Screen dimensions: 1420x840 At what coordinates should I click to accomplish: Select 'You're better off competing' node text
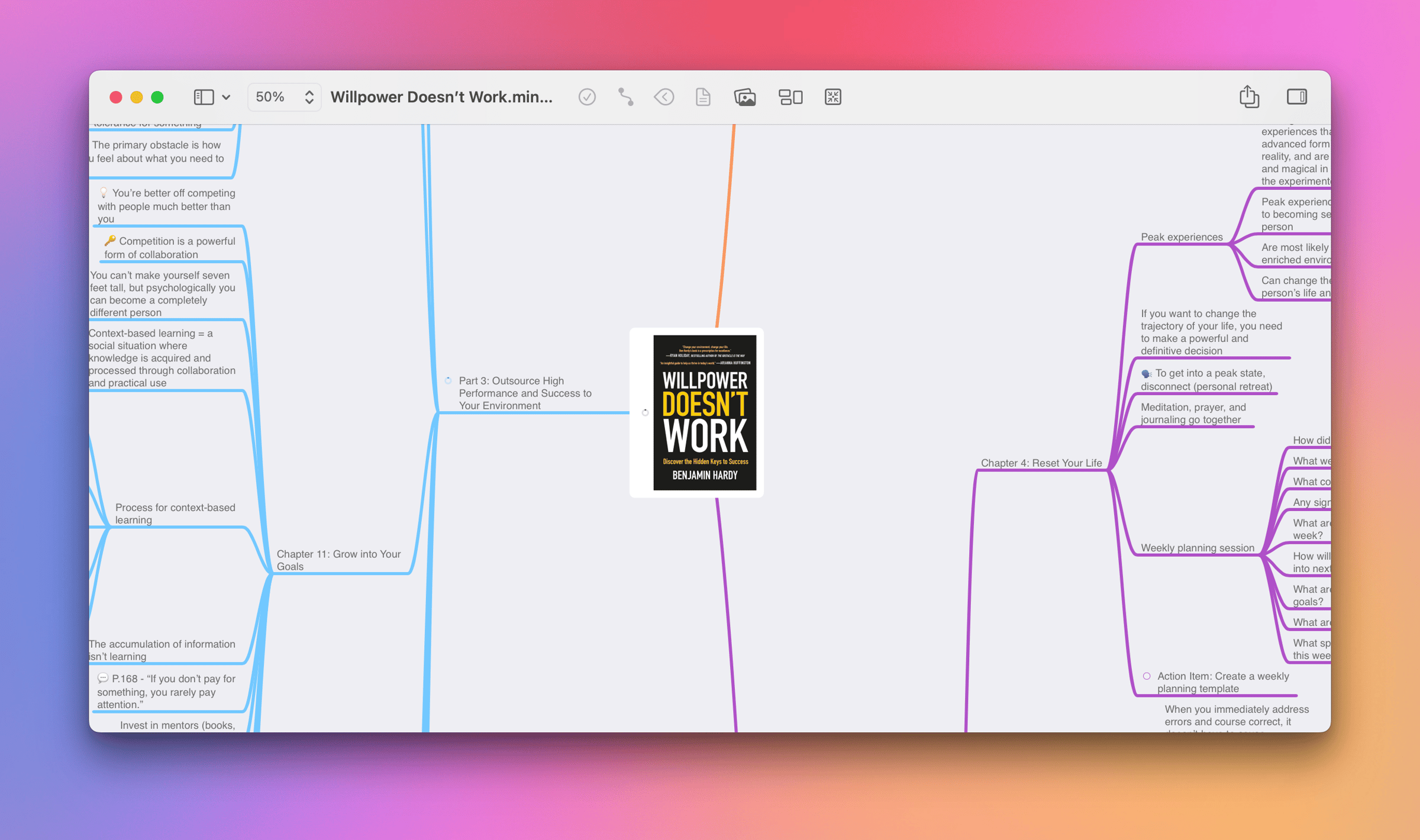(166, 206)
